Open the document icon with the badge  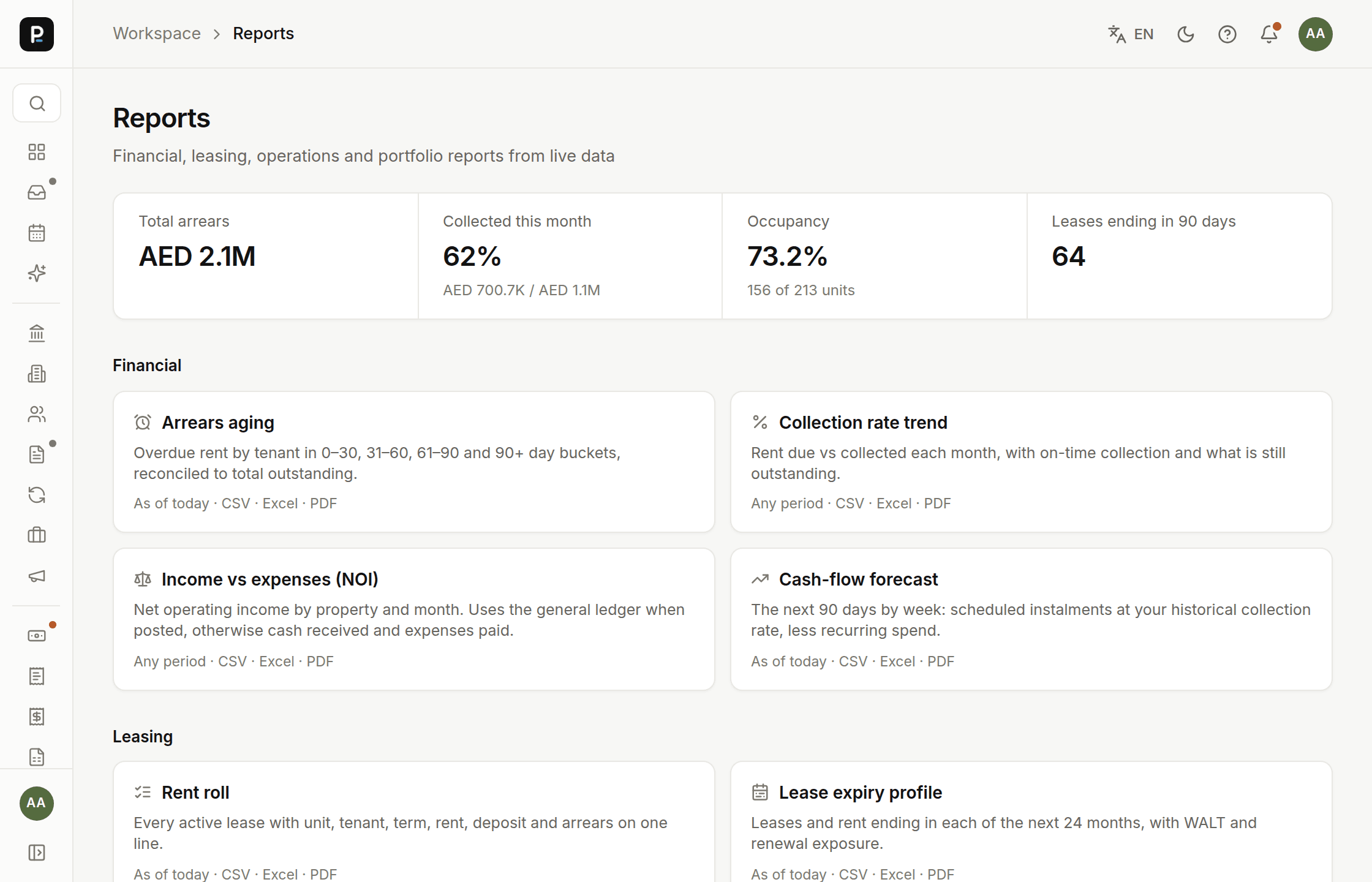pyautogui.click(x=37, y=454)
